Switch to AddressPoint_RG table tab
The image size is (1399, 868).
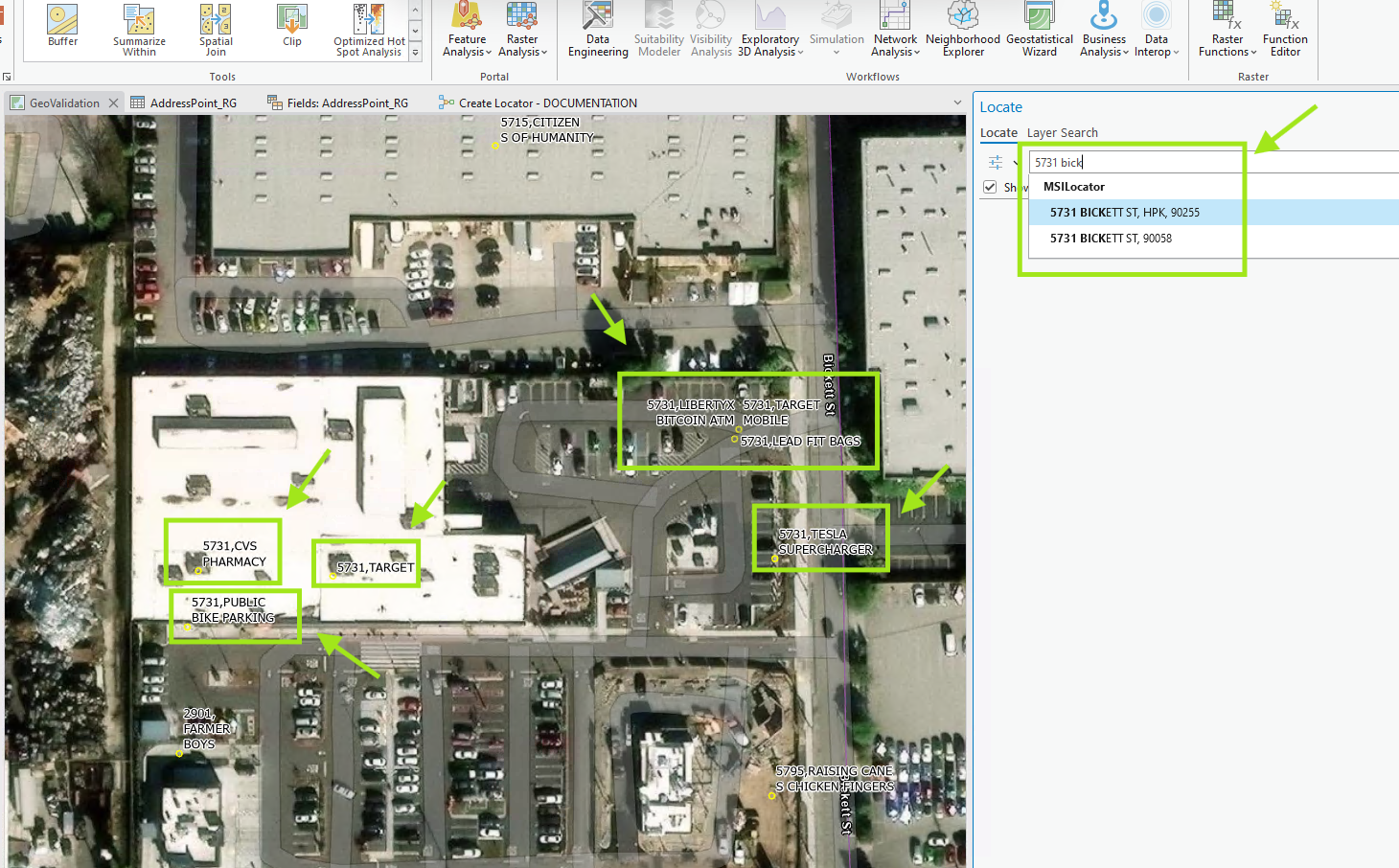[x=184, y=103]
